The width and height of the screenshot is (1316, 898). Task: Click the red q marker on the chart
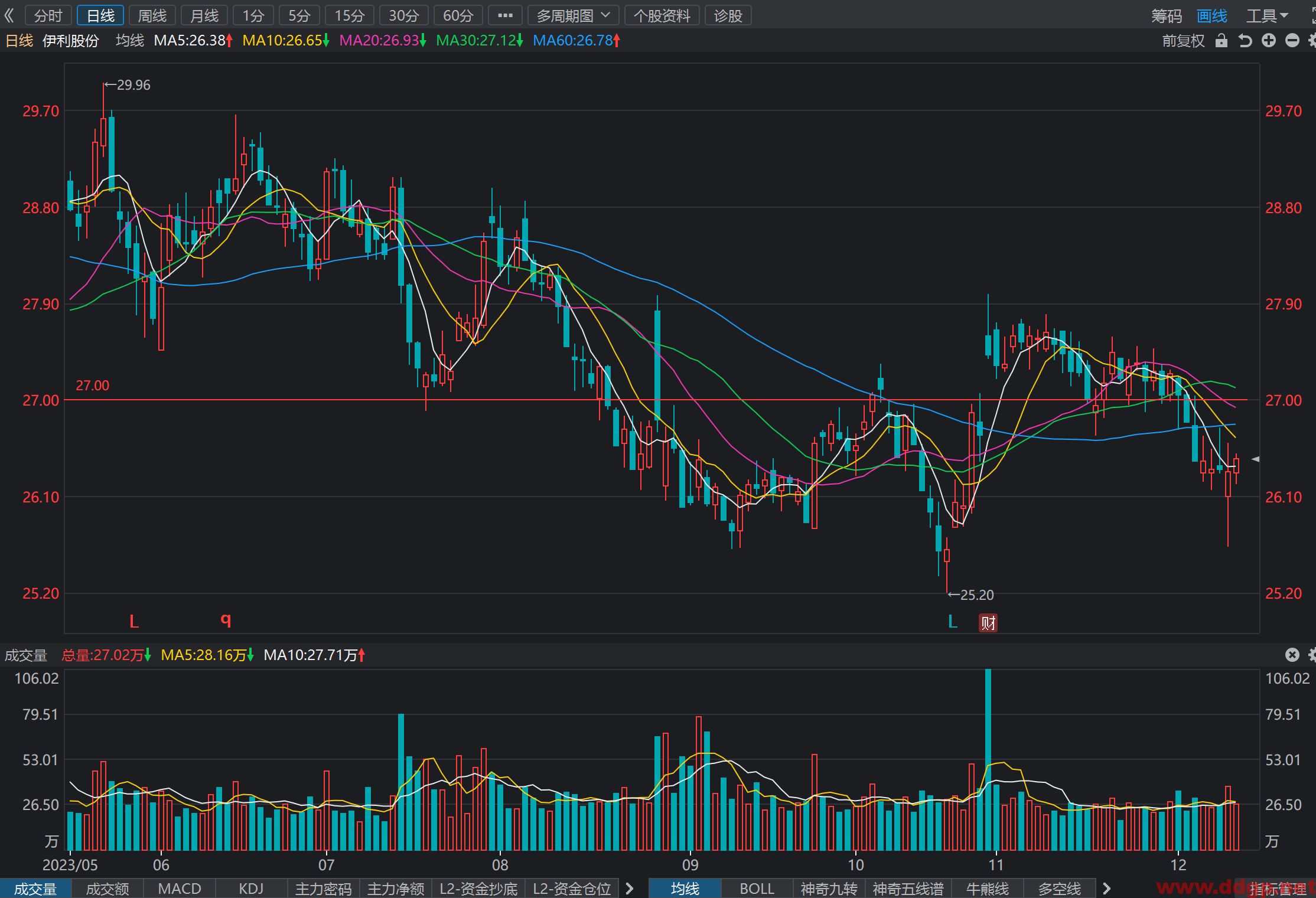226,620
